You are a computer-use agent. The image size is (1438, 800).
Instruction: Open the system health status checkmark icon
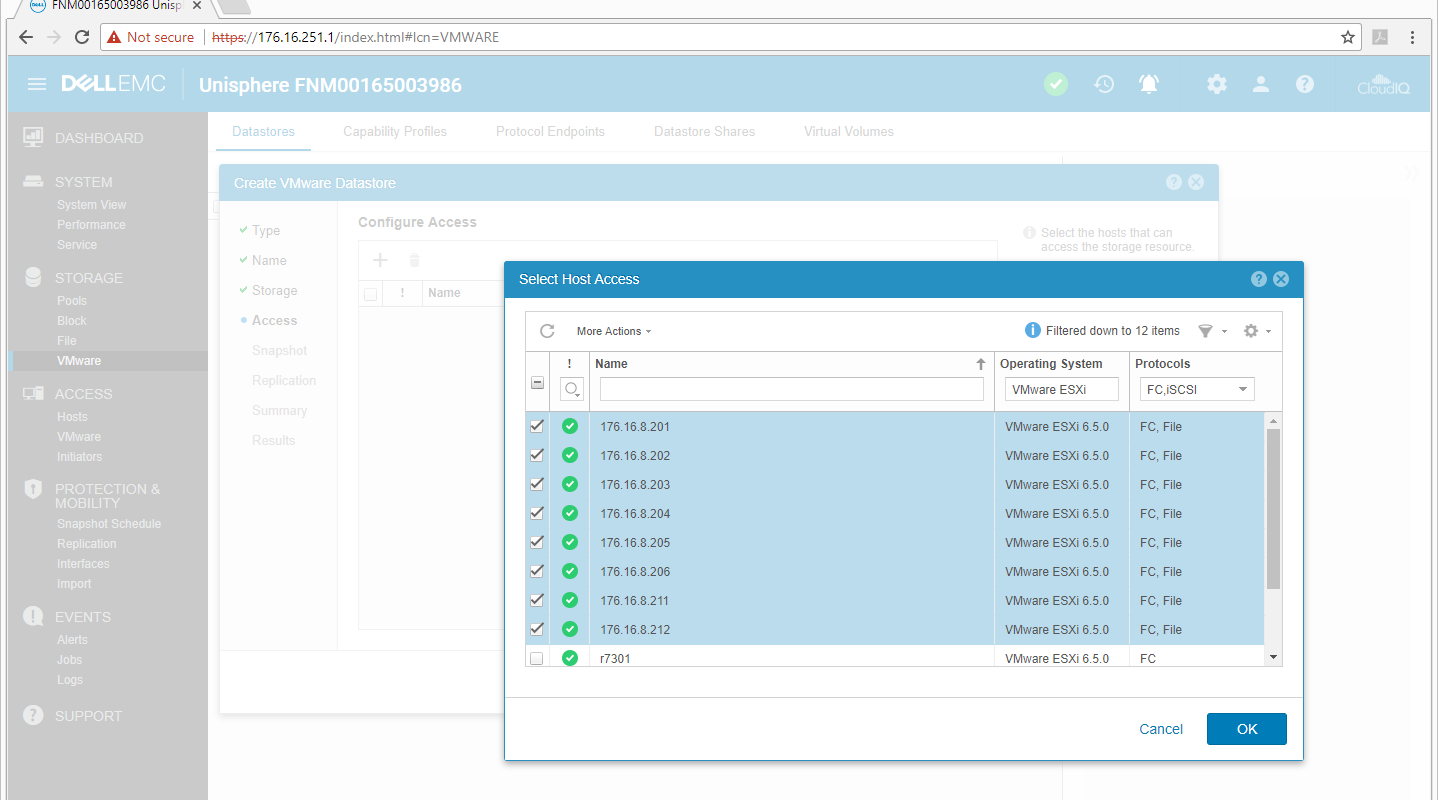click(1056, 84)
